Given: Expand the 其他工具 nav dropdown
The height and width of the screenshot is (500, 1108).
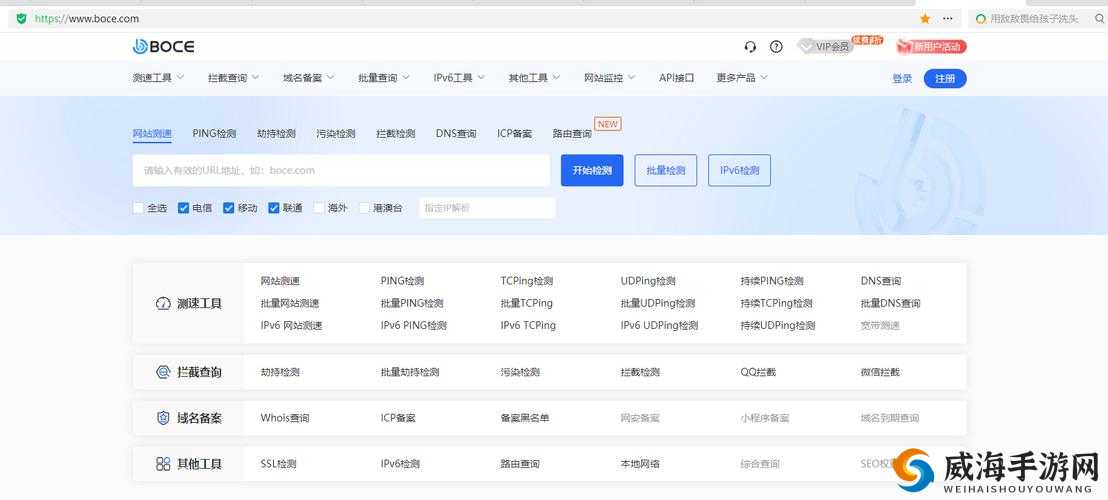Looking at the screenshot, I should coord(534,78).
